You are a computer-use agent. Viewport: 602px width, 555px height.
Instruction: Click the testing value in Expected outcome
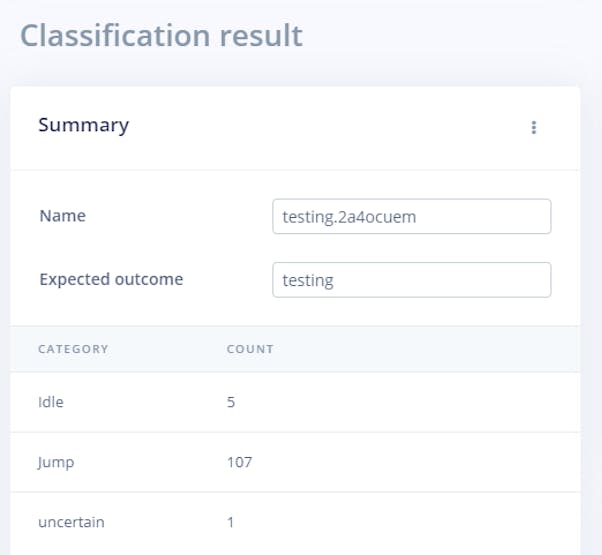point(308,281)
